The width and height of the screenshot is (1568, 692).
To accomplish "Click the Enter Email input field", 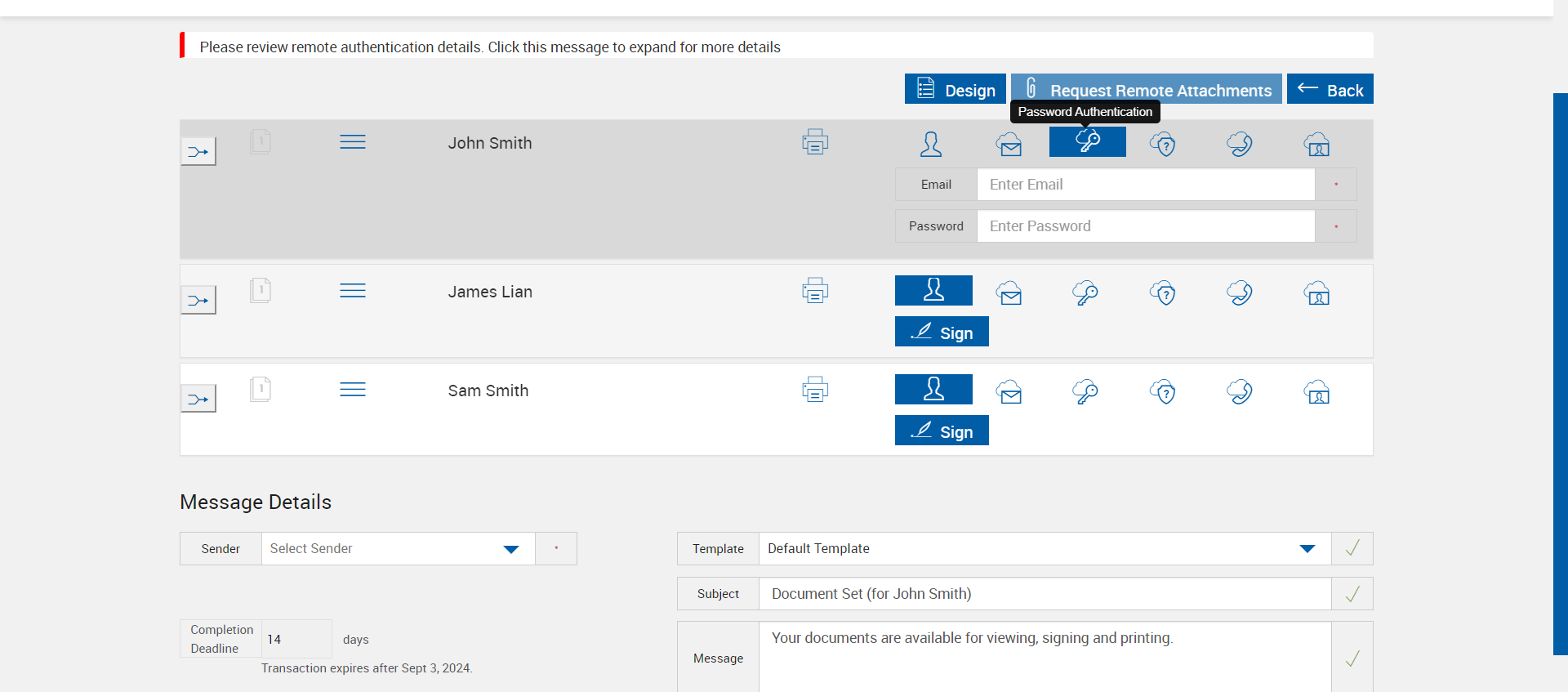I will tap(1146, 185).
